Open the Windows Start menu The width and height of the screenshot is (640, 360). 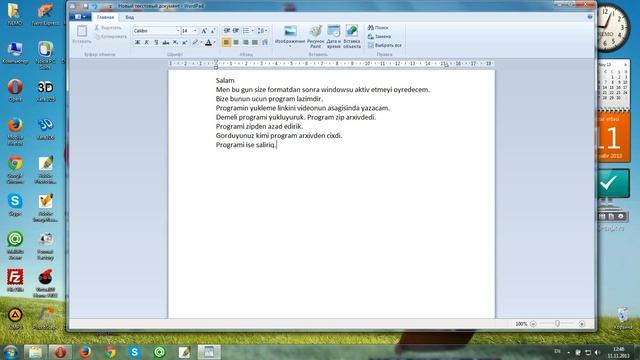tap(11, 352)
